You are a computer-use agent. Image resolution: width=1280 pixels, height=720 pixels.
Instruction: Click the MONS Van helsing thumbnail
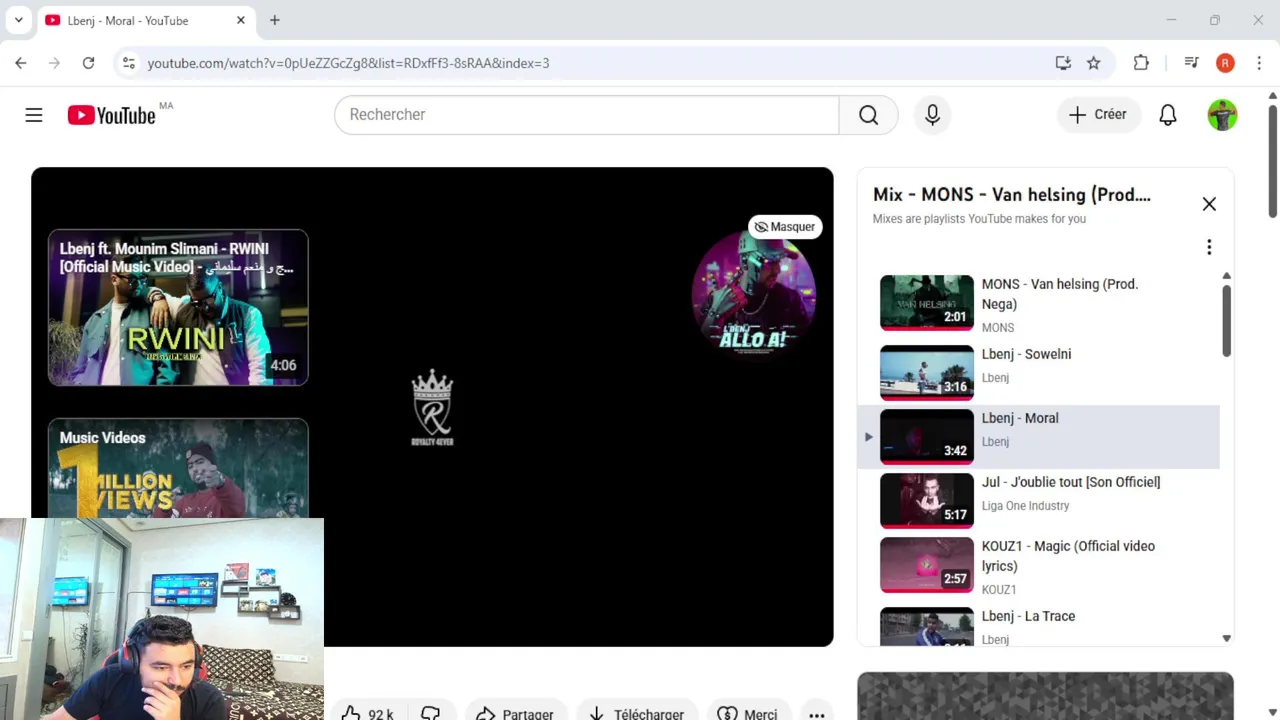(x=926, y=303)
